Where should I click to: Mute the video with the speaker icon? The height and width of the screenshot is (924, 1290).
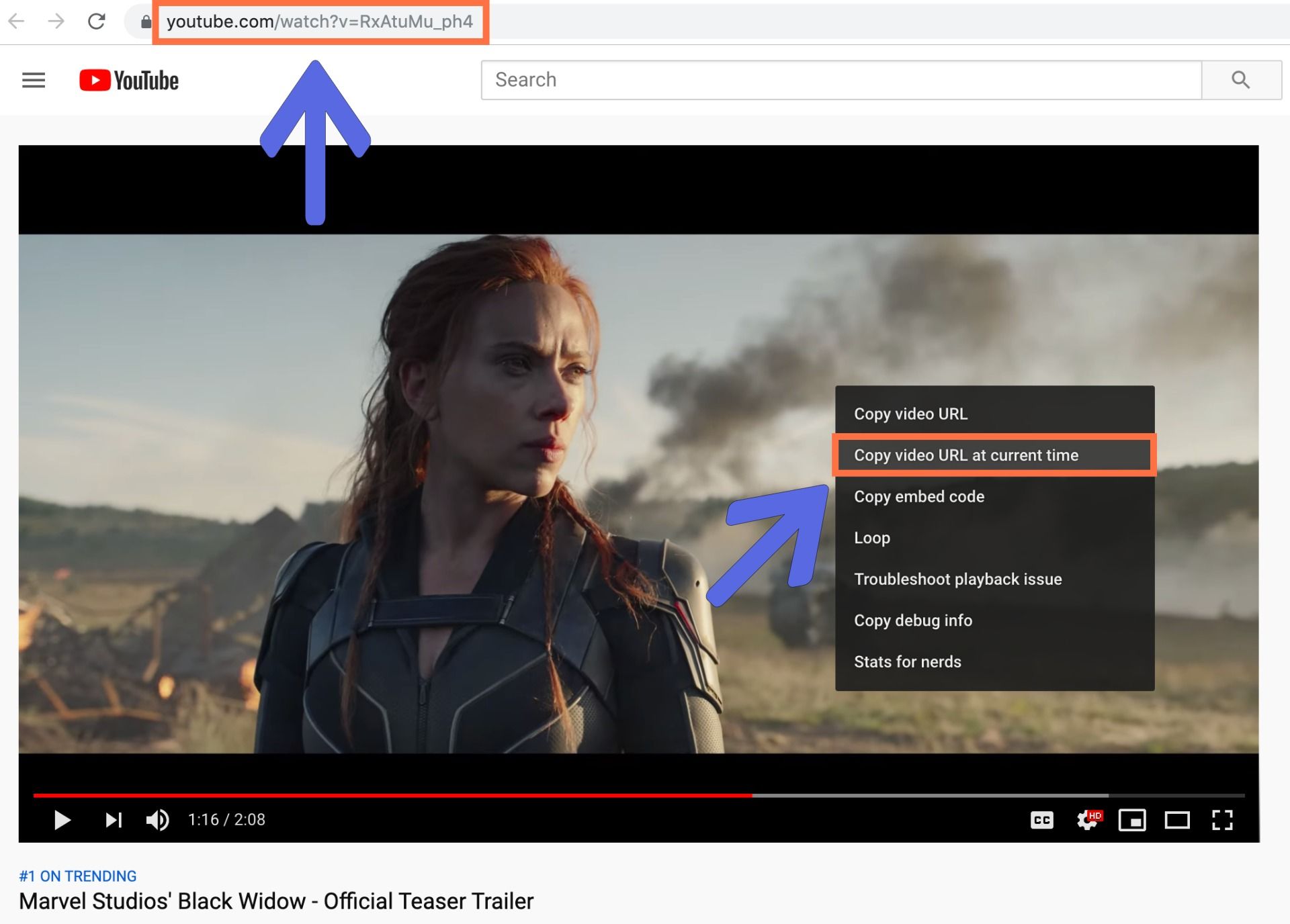[x=157, y=820]
